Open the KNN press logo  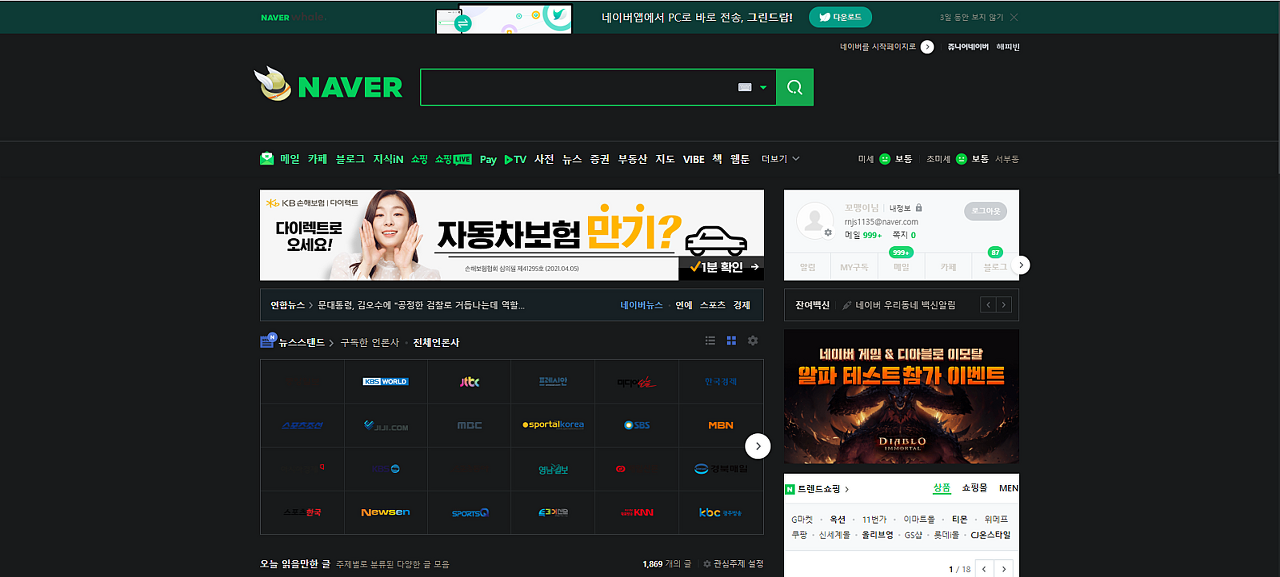[x=636, y=512]
